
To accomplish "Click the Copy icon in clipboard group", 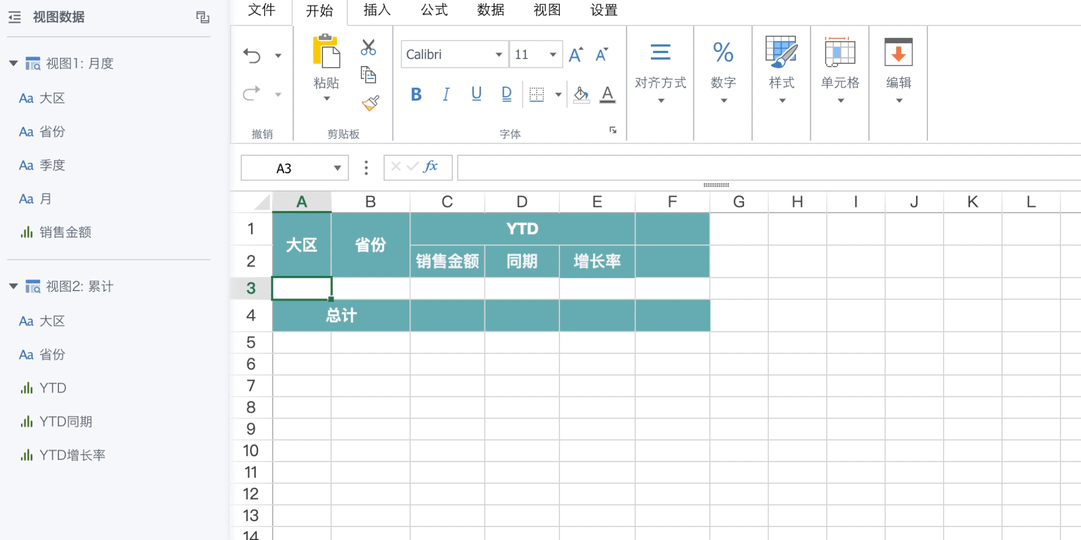I will point(369,74).
